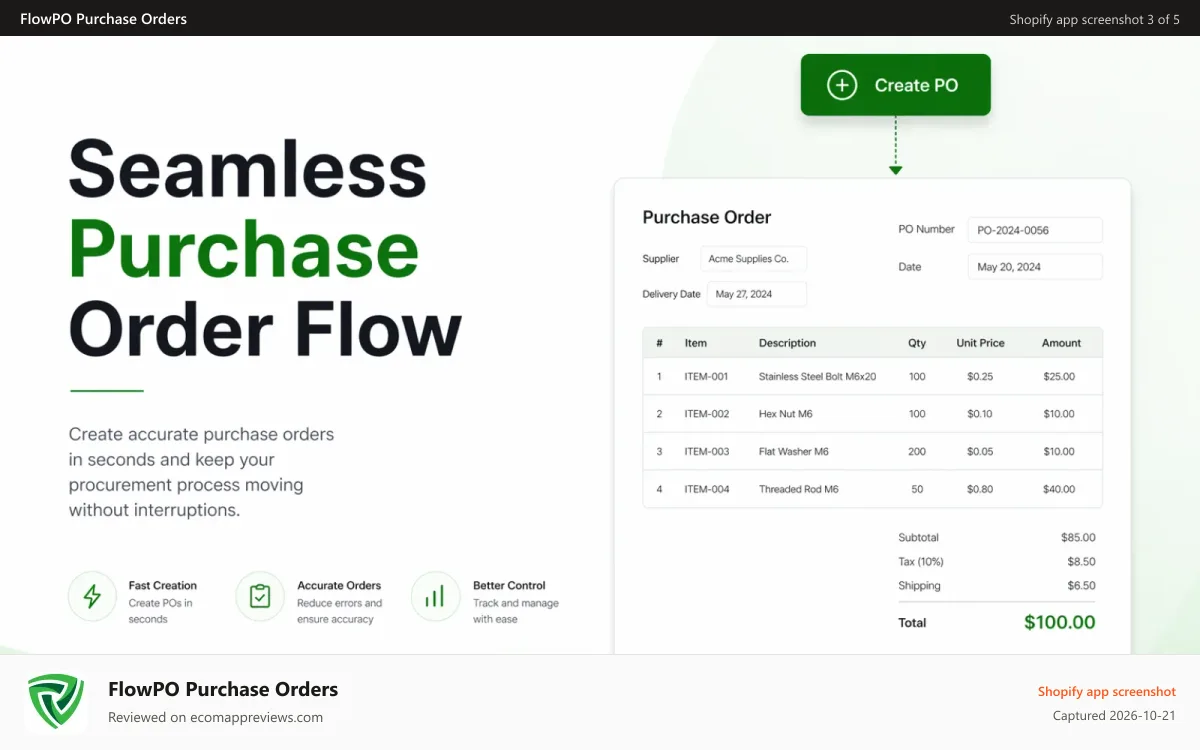Click the Shopify app screenshot 3 of 5 label
Image resolution: width=1200 pixels, height=750 pixels.
(x=1094, y=19)
